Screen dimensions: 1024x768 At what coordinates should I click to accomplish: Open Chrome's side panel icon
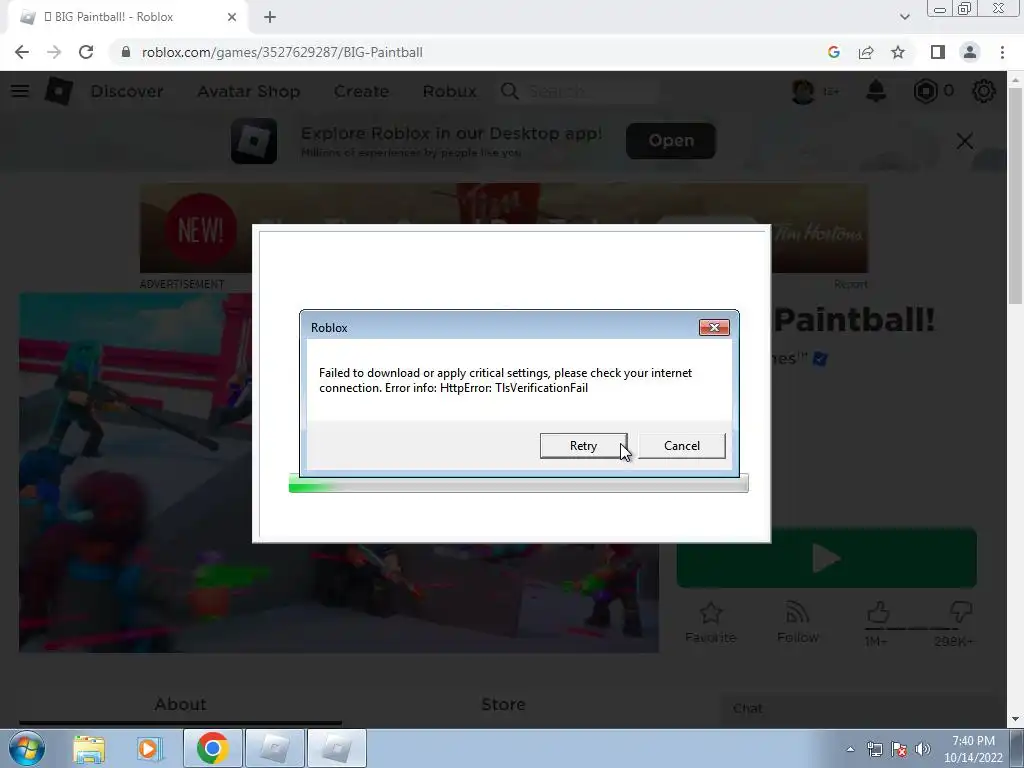tap(938, 52)
